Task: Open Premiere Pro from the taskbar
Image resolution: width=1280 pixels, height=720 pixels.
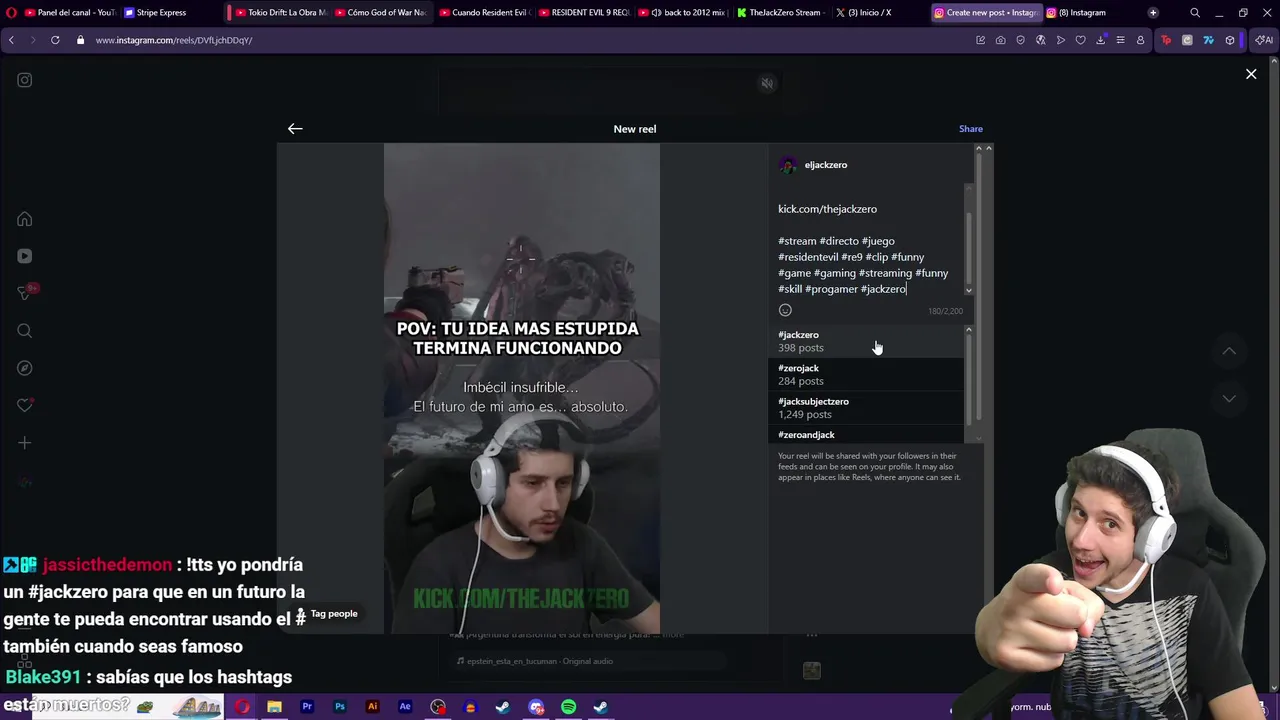Action: coord(307,707)
